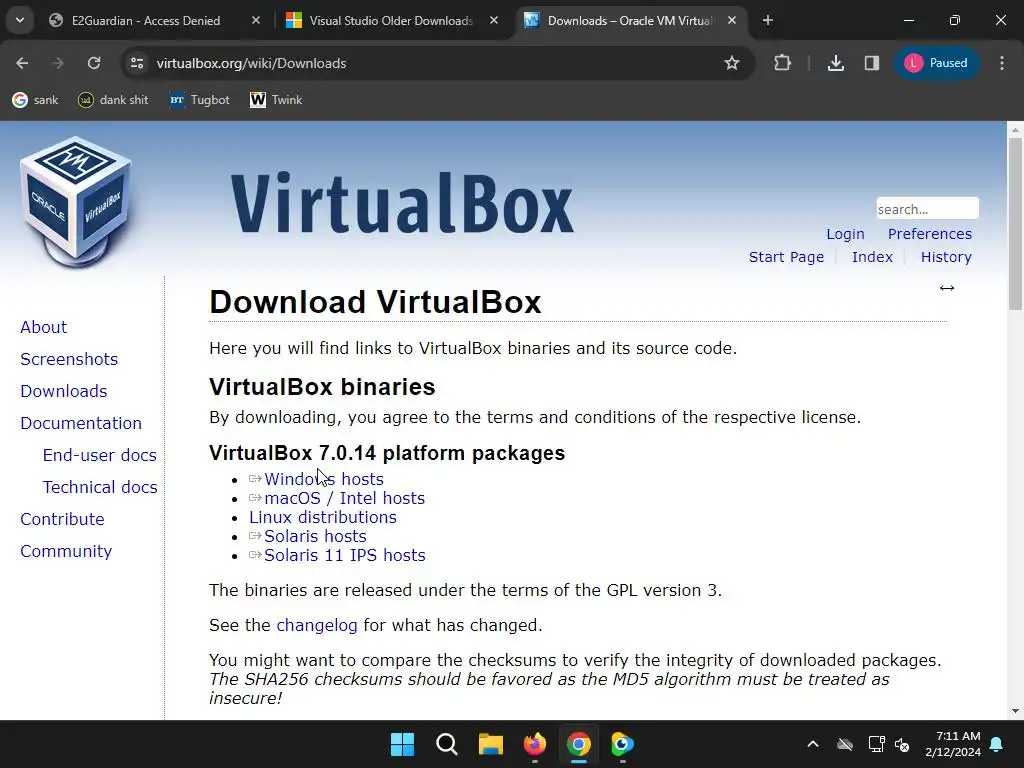The image size is (1024, 768).
Task: Open the 'sank' bookmark
Action: (35, 100)
